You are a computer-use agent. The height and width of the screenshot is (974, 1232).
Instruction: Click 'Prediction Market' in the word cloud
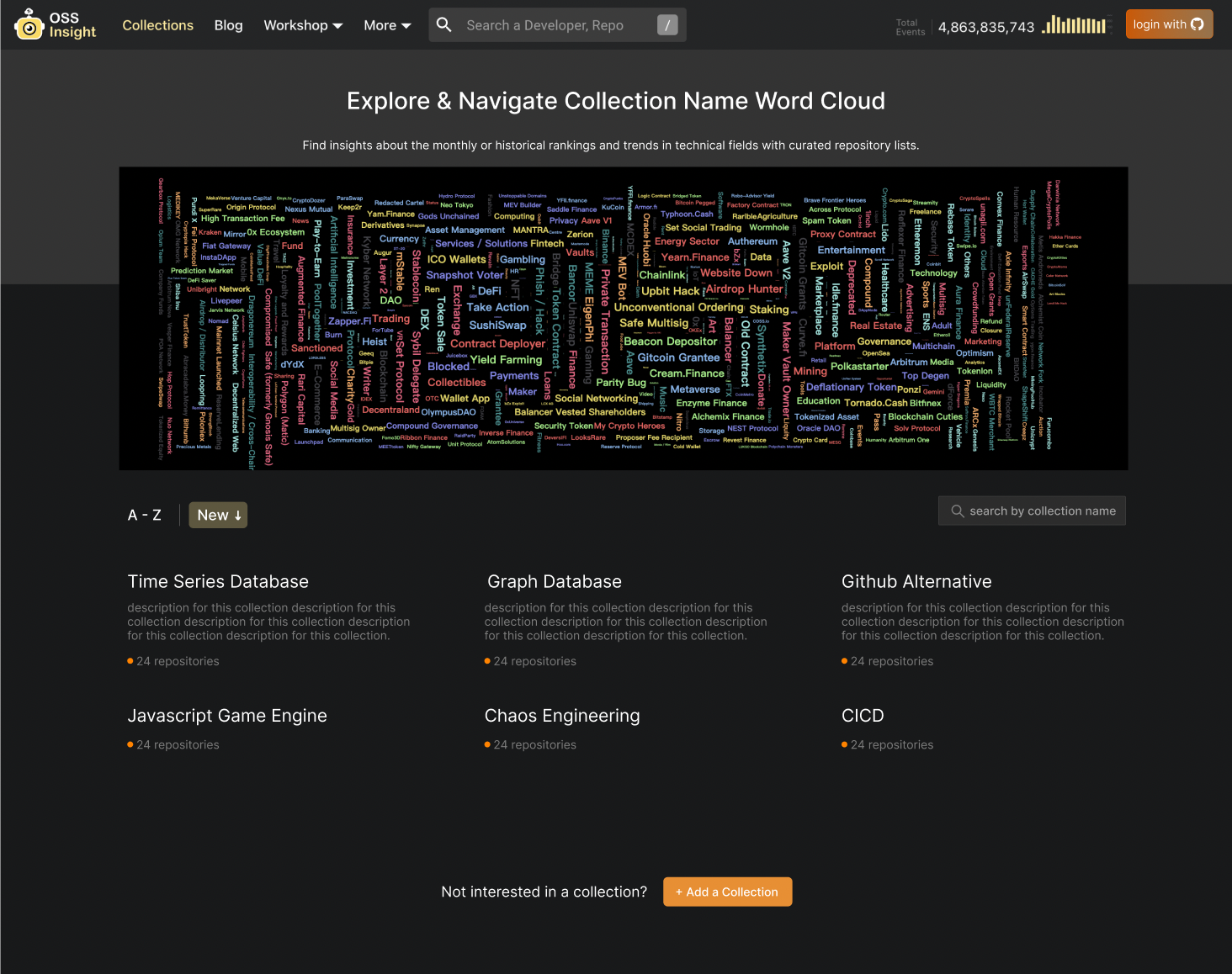click(x=202, y=271)
